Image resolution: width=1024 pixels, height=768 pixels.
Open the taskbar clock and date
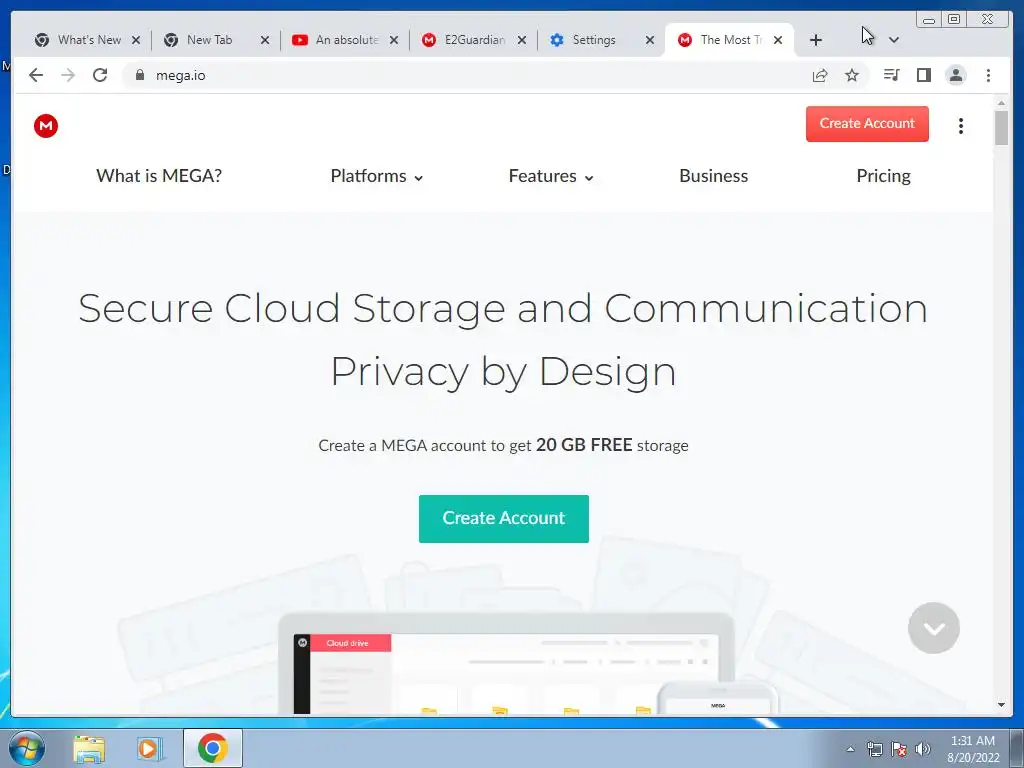click(x=973, y=749)
